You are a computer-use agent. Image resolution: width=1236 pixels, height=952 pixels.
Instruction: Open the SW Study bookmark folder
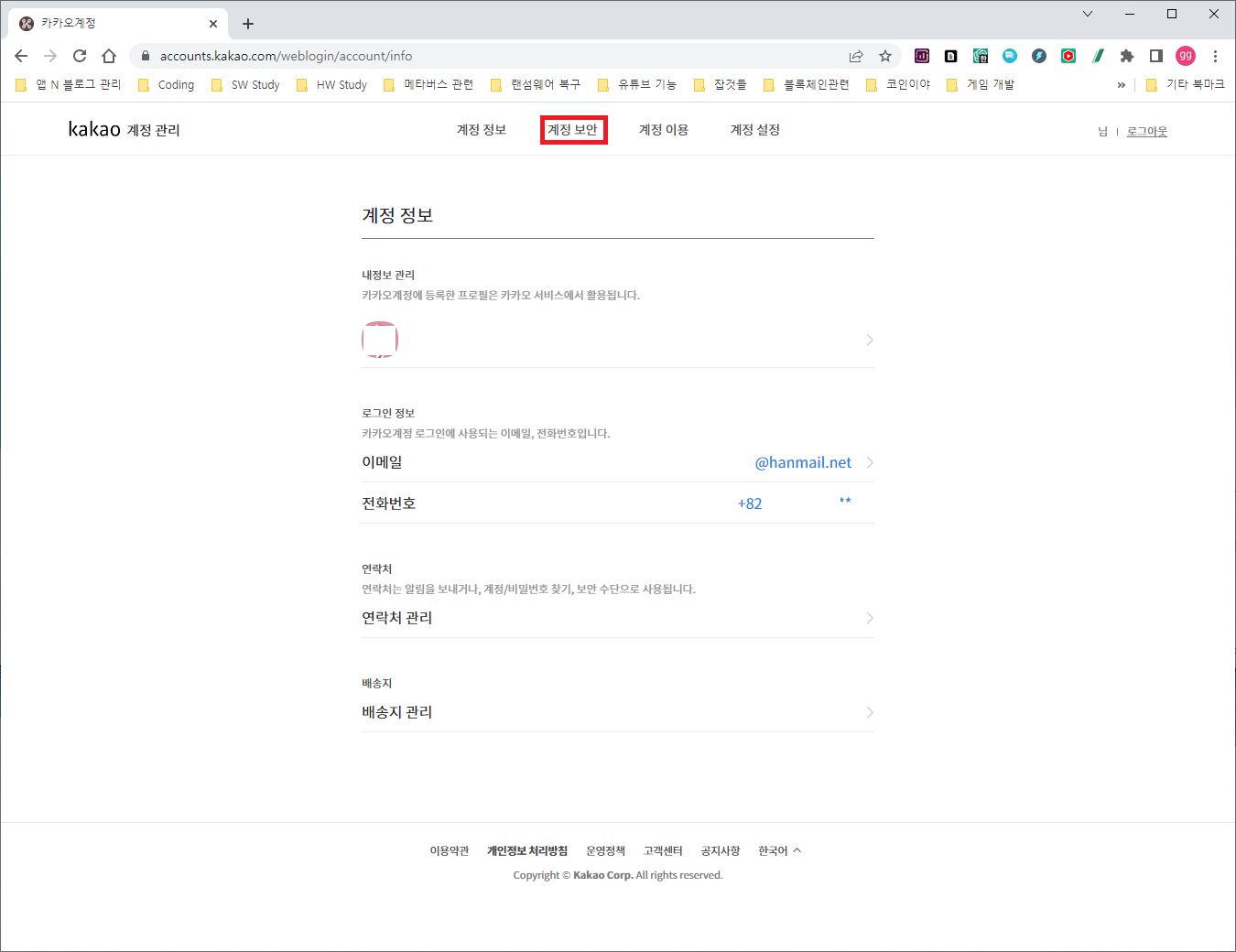coord(245,84)
